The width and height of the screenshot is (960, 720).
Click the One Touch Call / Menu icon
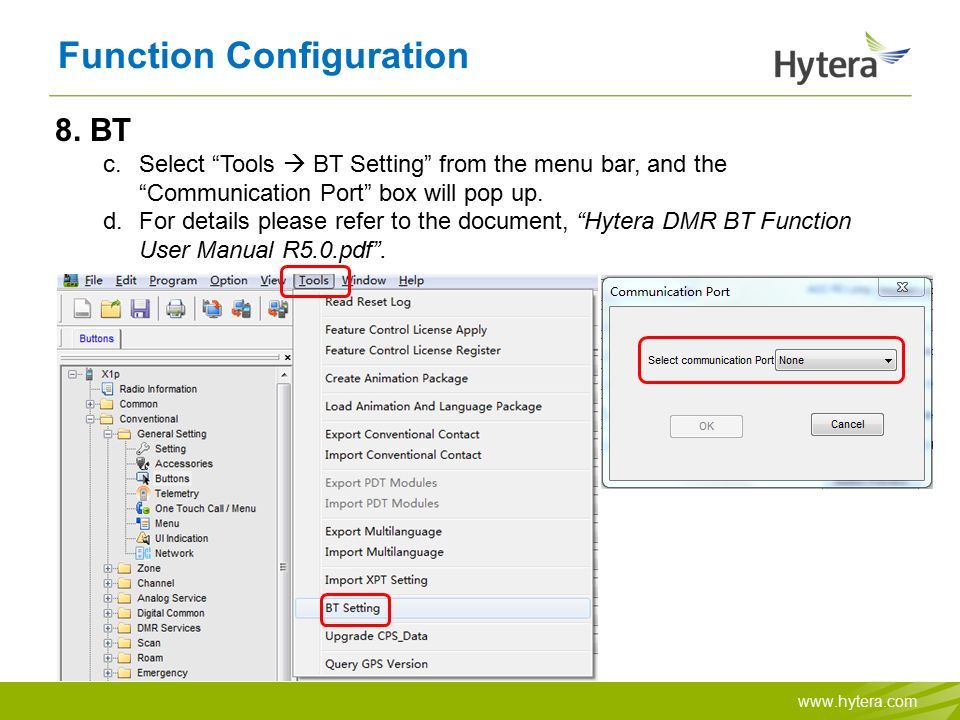[x=143, y=508]
